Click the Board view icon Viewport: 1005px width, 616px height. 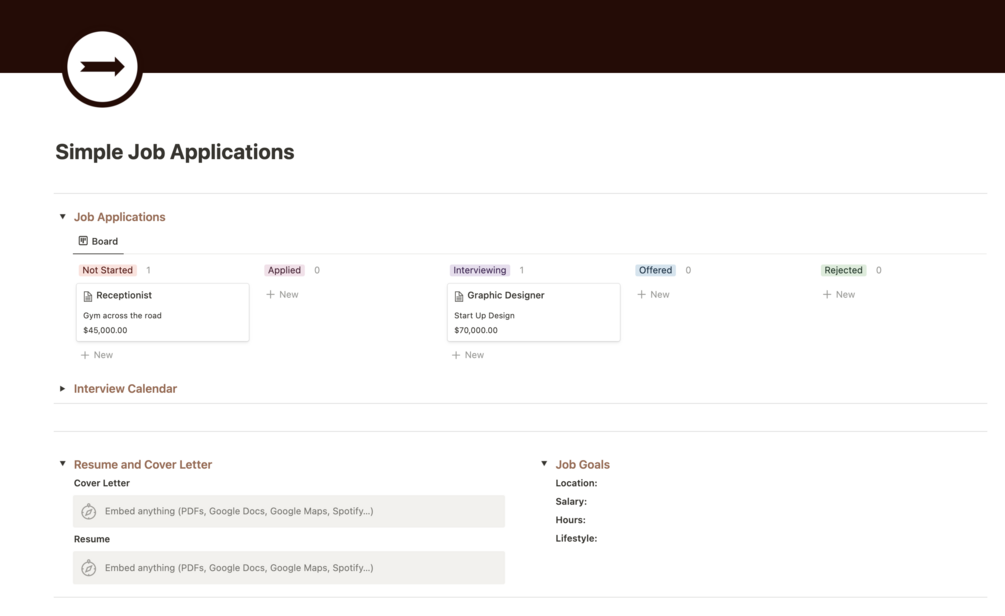[83, 241]
